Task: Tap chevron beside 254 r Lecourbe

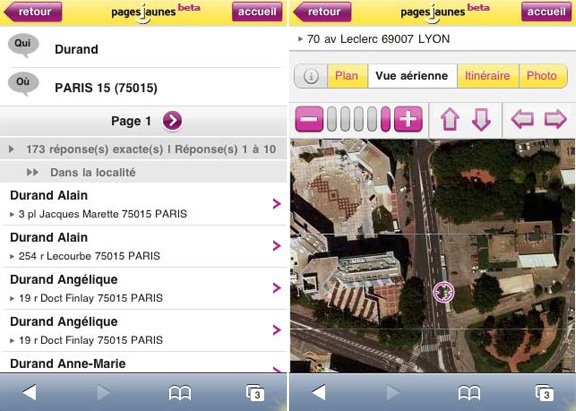Action: tap(277, 246)
